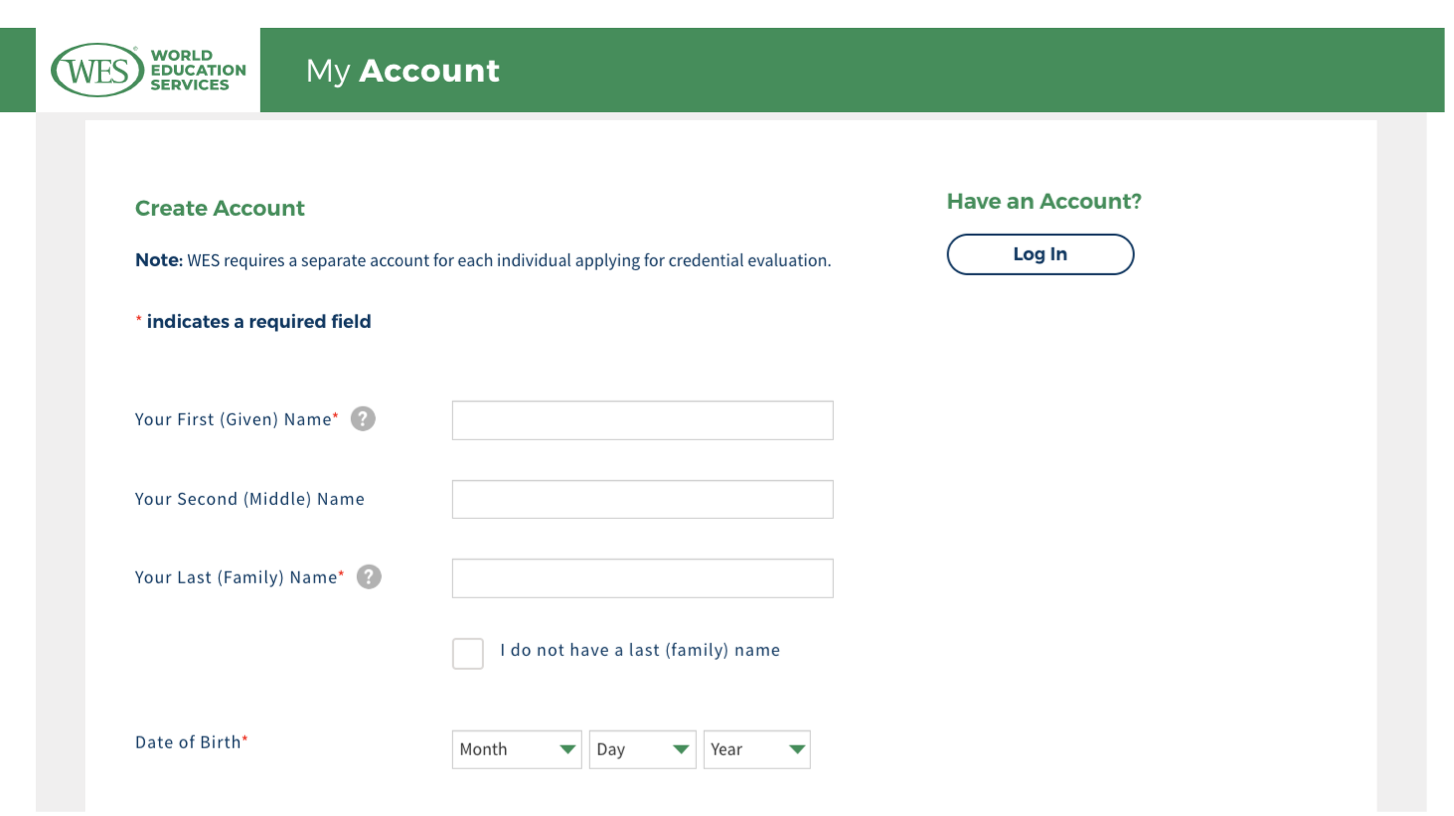Click the Date of Birth label
Viewport: 1454px width, 816px height.
(x=189, y=742)
